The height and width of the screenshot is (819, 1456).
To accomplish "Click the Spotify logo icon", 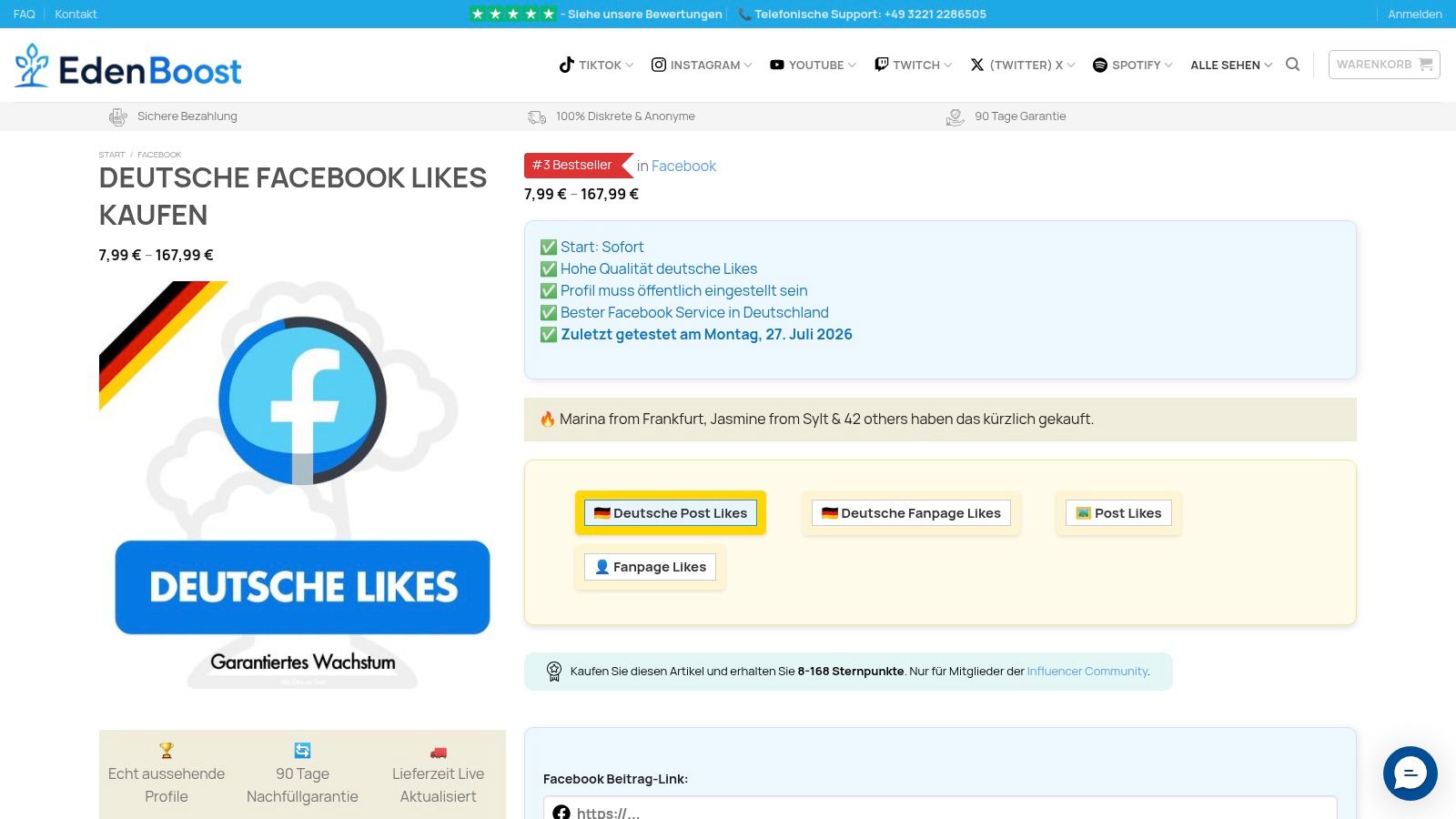I will pyautogui.click(x=1099, y=65).
